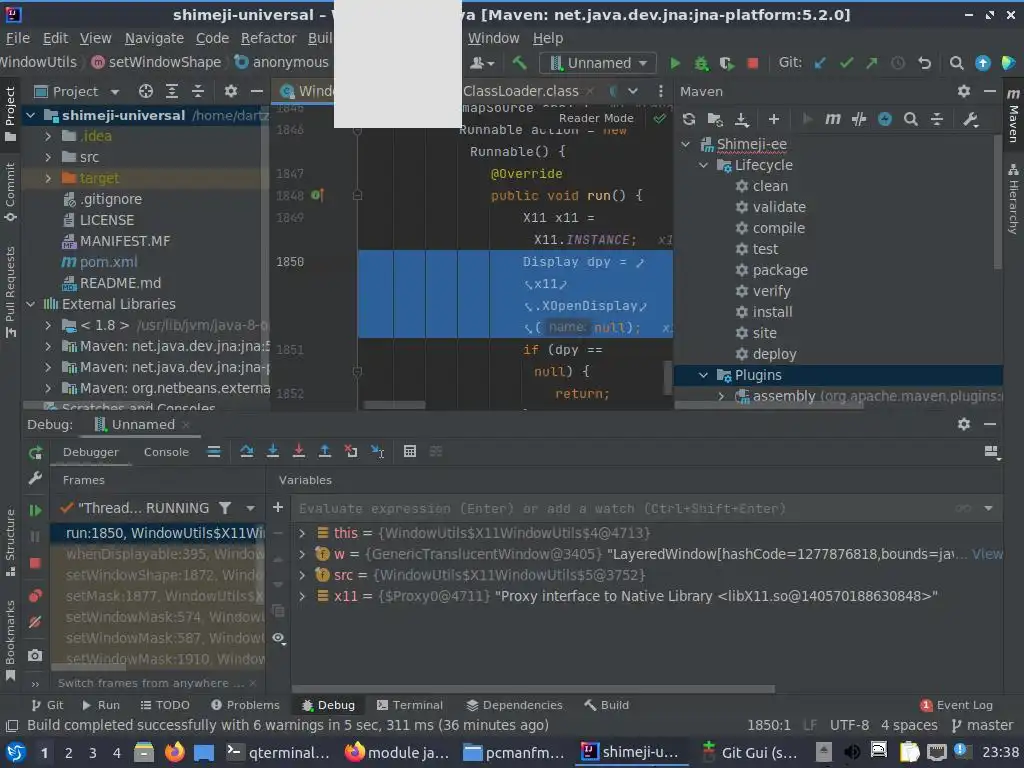
Task: Resume program in the debug sidebar
Action: 35,510
